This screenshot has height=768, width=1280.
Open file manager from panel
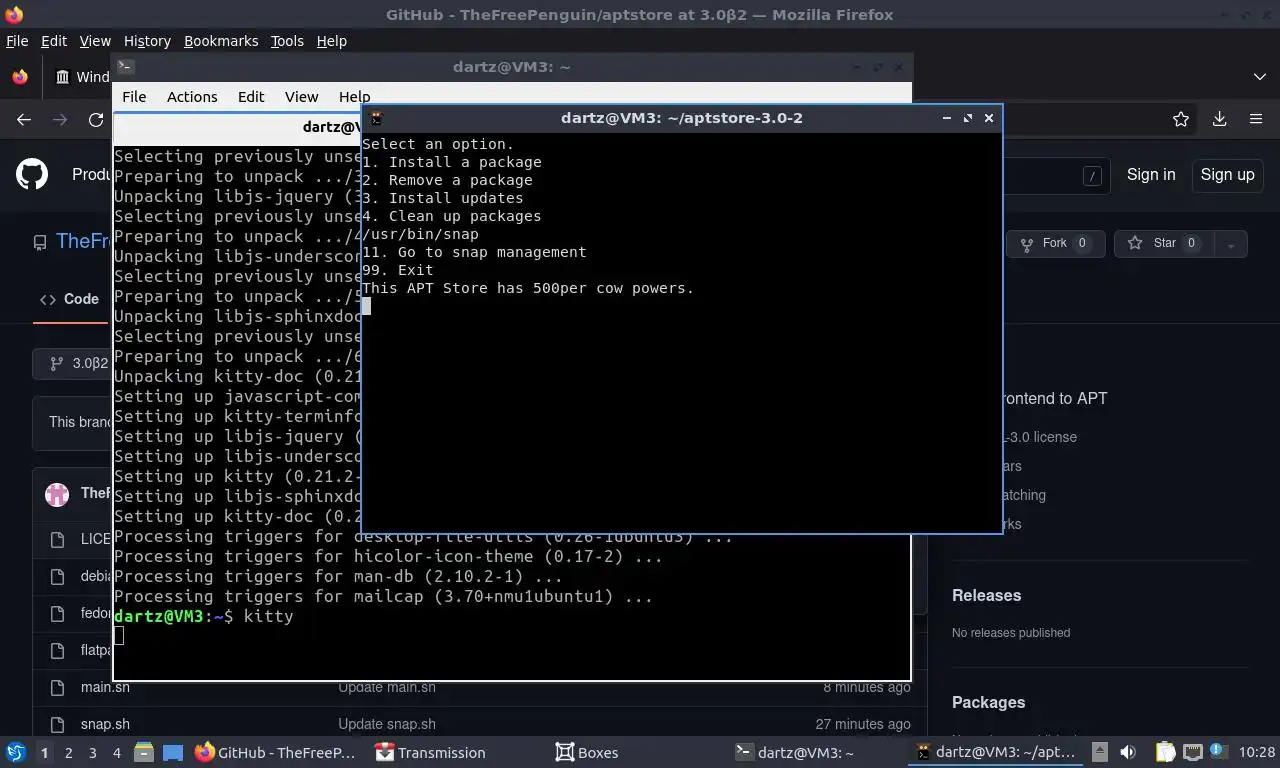click(x=144, y=753)
